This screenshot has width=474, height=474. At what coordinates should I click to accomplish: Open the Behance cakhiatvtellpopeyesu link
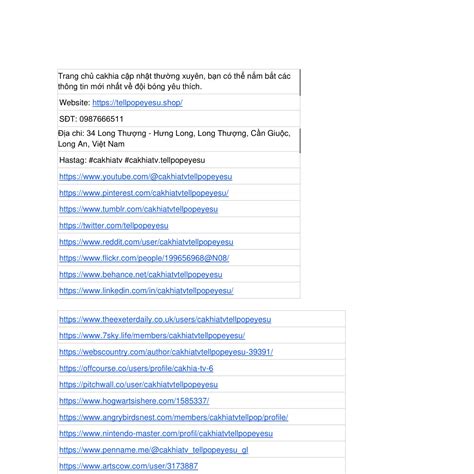point(141,275)
